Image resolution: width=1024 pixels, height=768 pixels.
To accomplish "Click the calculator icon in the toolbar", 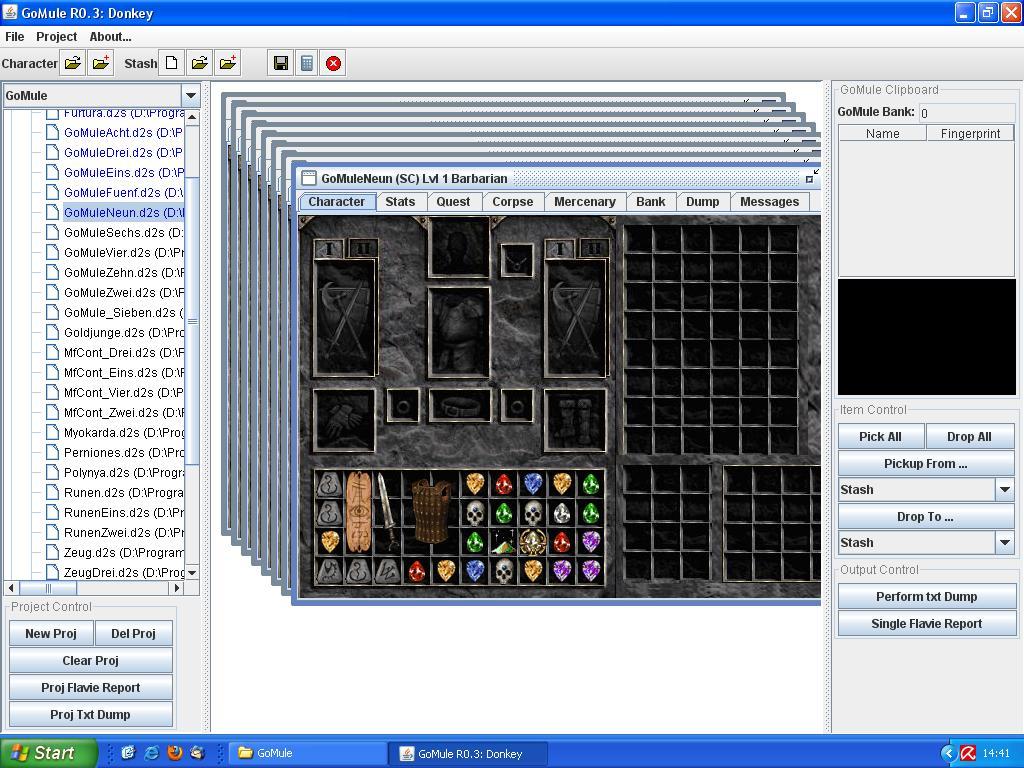I will (307, 63).
